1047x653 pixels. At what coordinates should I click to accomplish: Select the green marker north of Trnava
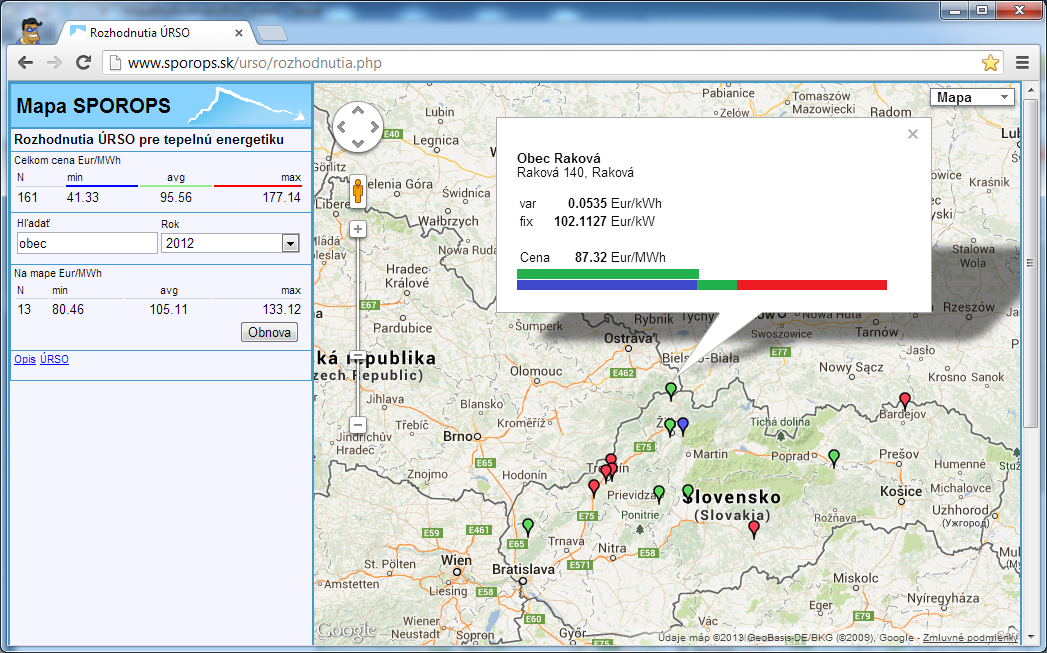528,527
